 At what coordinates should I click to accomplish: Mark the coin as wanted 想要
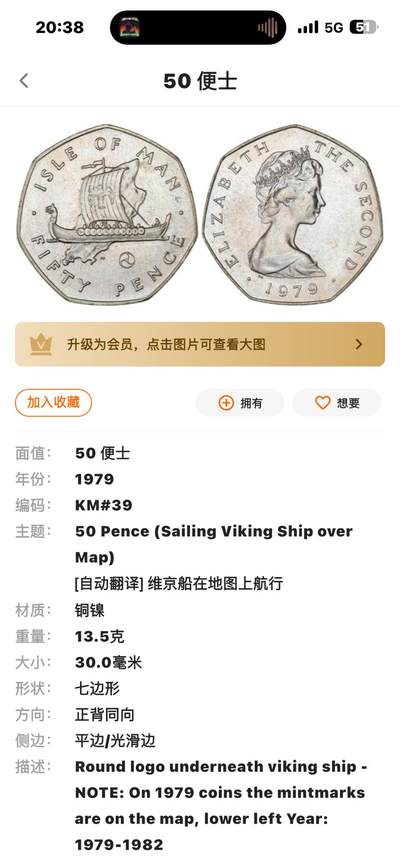[x=336, y=403]
